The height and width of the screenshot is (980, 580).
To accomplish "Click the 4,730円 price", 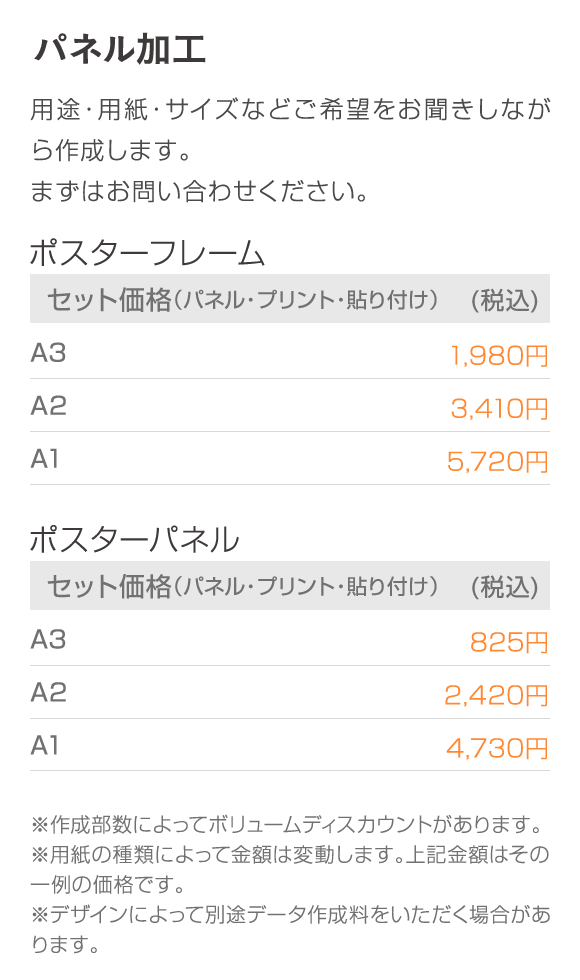I will click(x=497, y=748).
